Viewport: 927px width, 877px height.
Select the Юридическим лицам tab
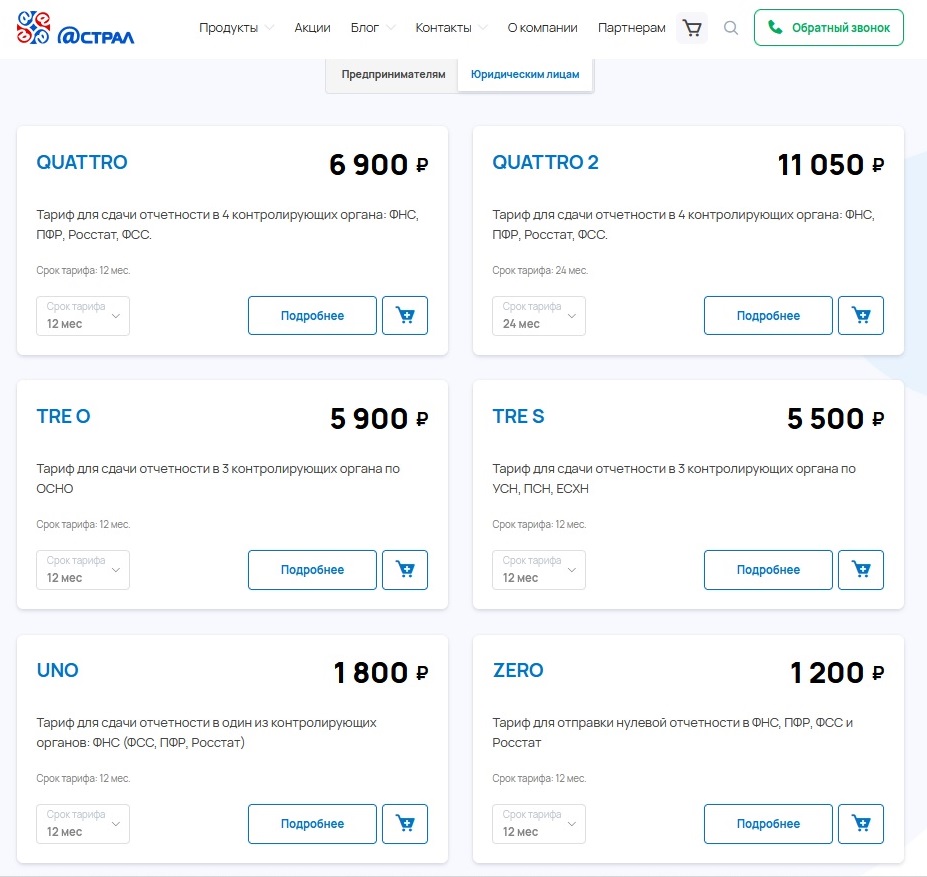pyautogui.click(x=525, y=74)
